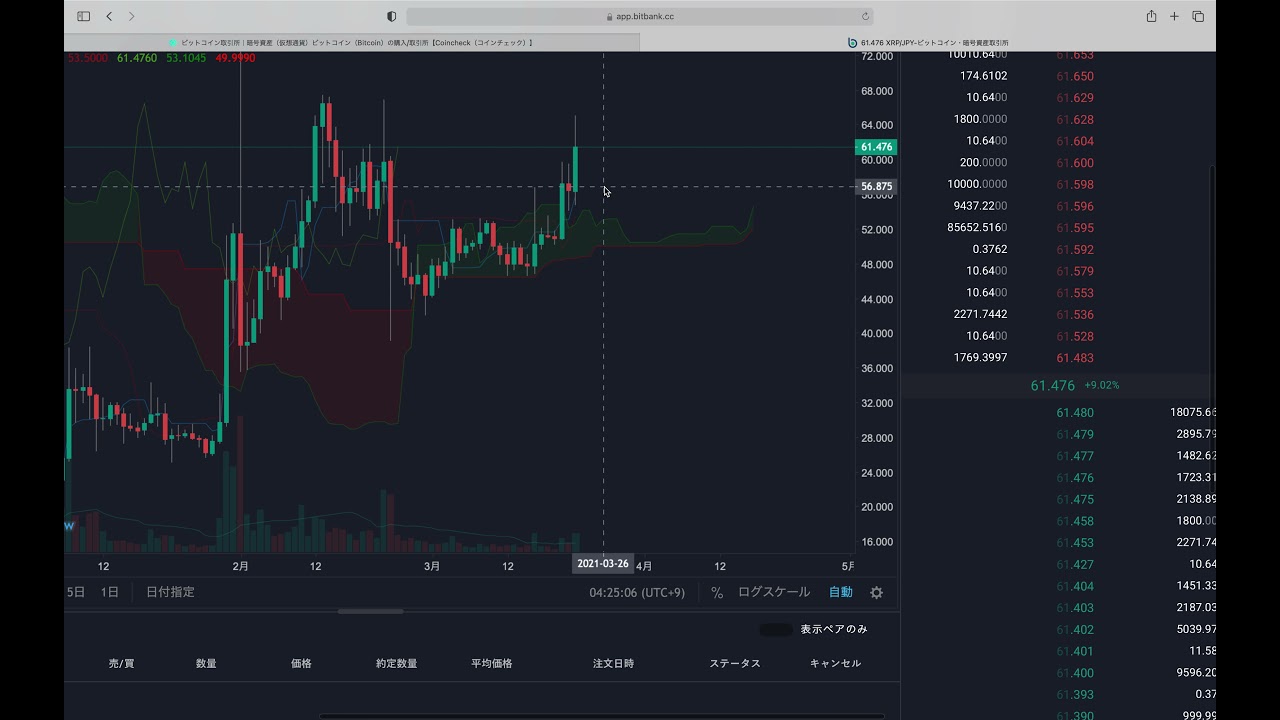Enable 自動 auto scale

(840, 593)
